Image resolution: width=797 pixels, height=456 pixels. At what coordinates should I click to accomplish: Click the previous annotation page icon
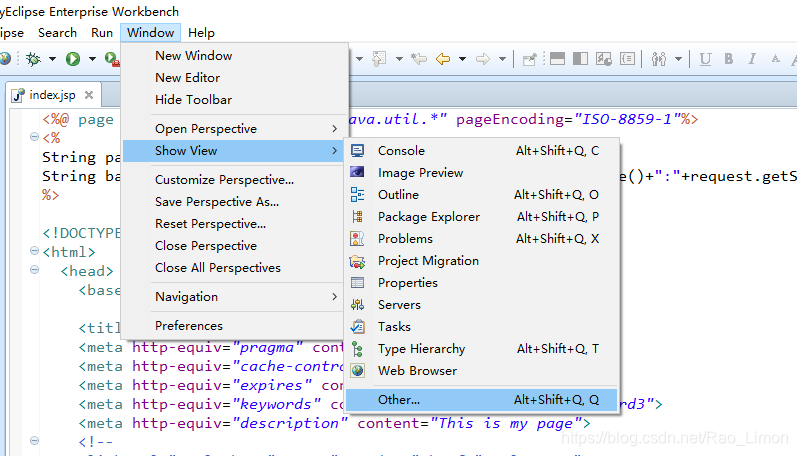pos(379,59)
